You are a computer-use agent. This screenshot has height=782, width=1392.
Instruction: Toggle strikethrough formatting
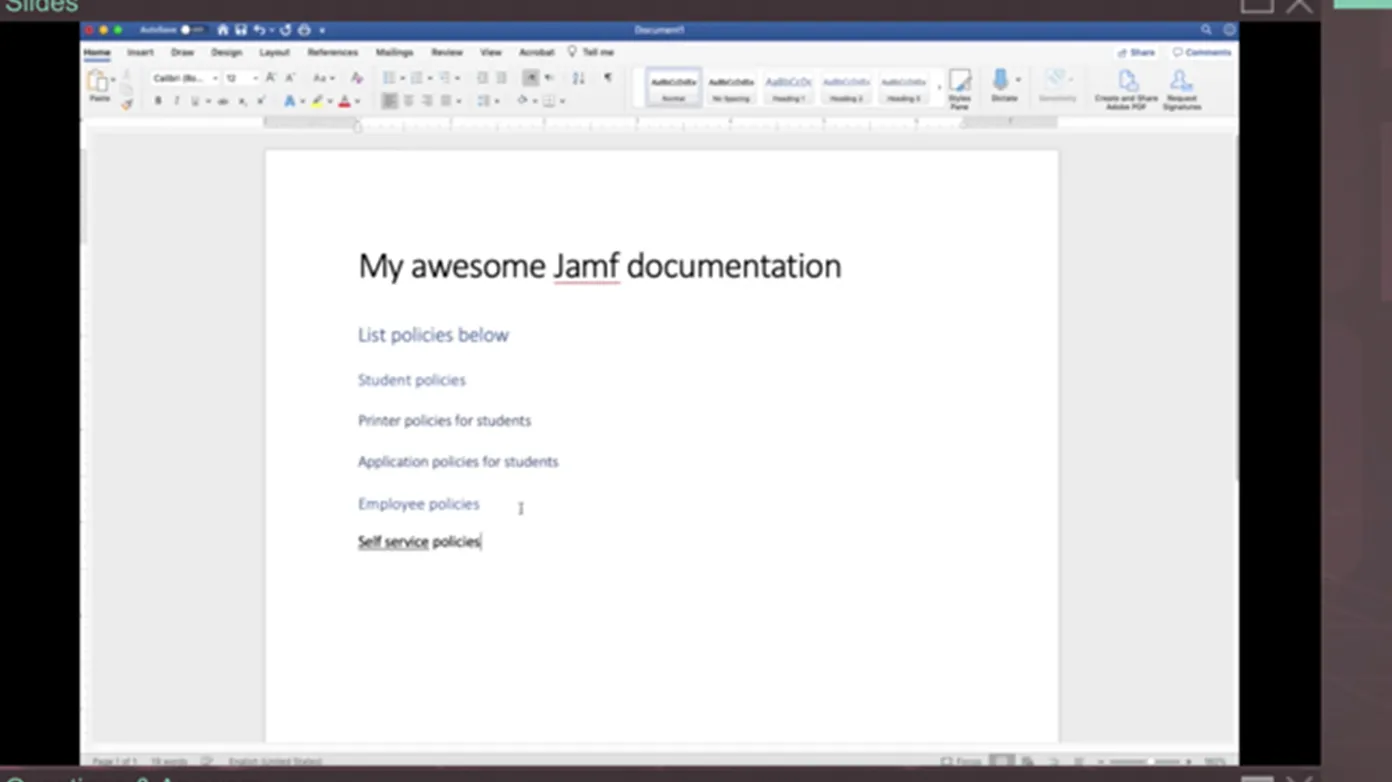(x=222, y=99)
